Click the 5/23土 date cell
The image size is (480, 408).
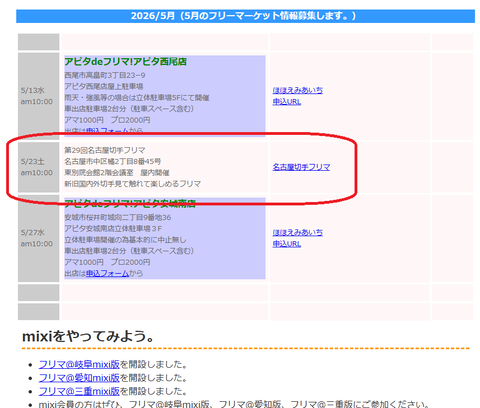tap(39, 167)
